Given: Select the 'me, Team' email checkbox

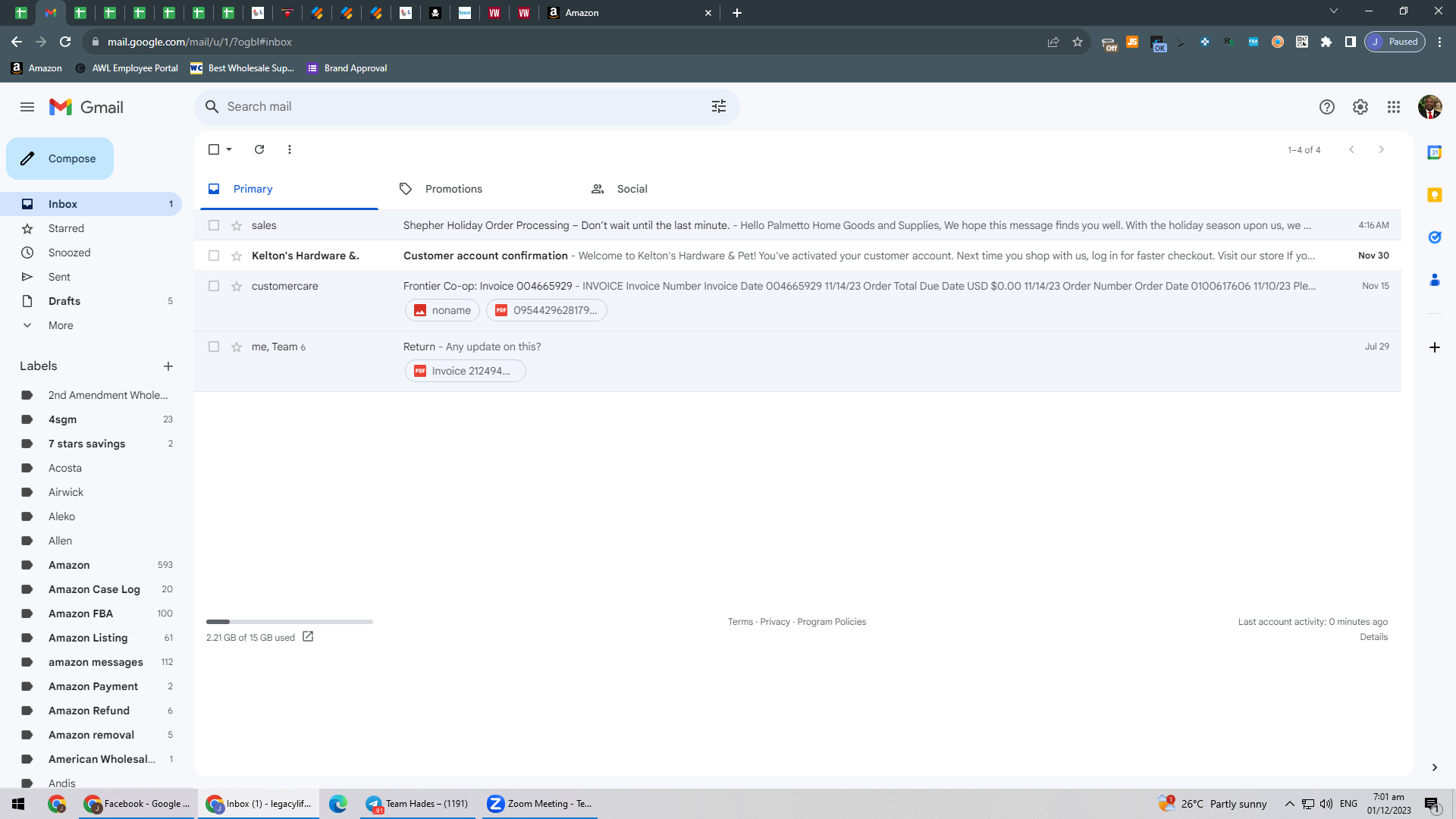Looking at the screenshot, I should coord(214,347).
